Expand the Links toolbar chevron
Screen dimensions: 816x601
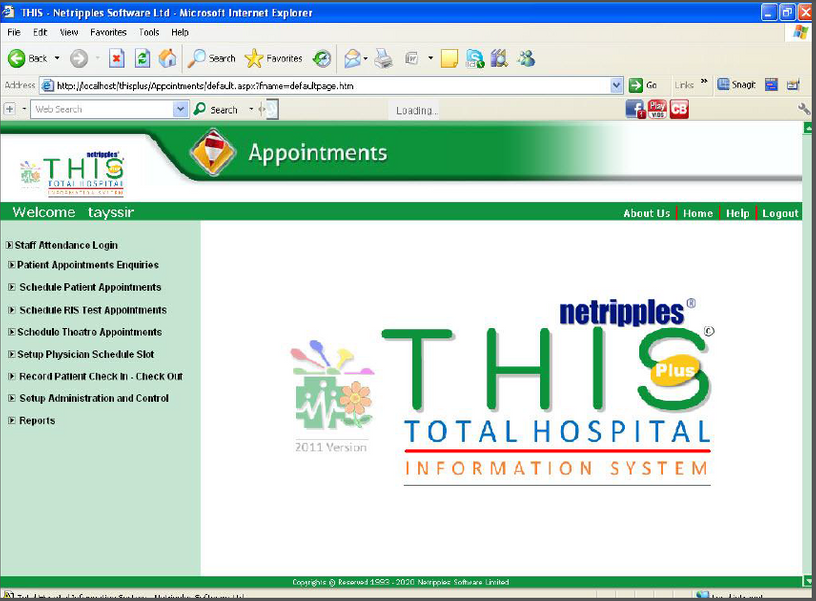point(704,81)
